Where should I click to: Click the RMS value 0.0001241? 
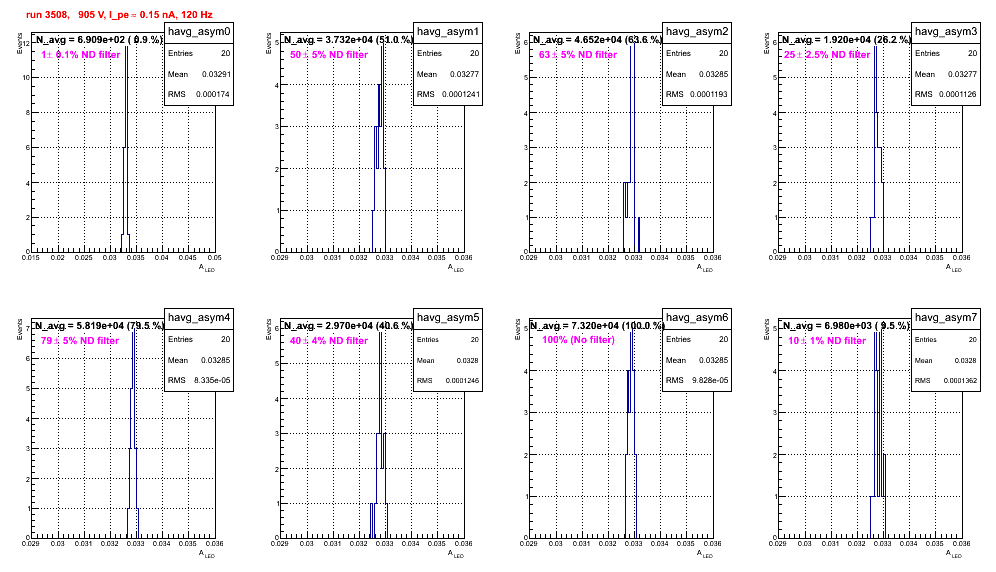[x=460, y=94]
